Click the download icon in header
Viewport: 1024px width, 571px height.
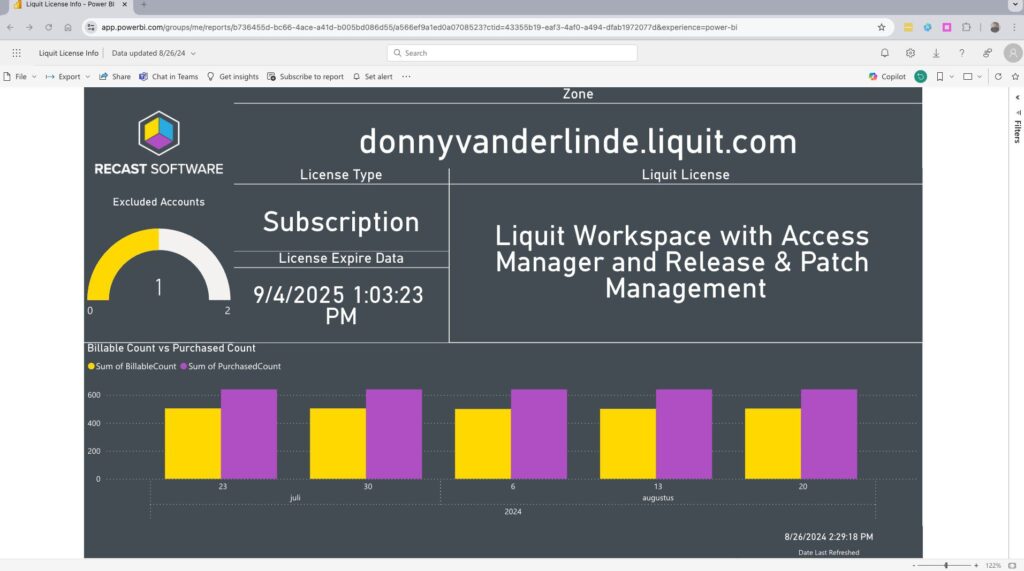coord(936,53)
